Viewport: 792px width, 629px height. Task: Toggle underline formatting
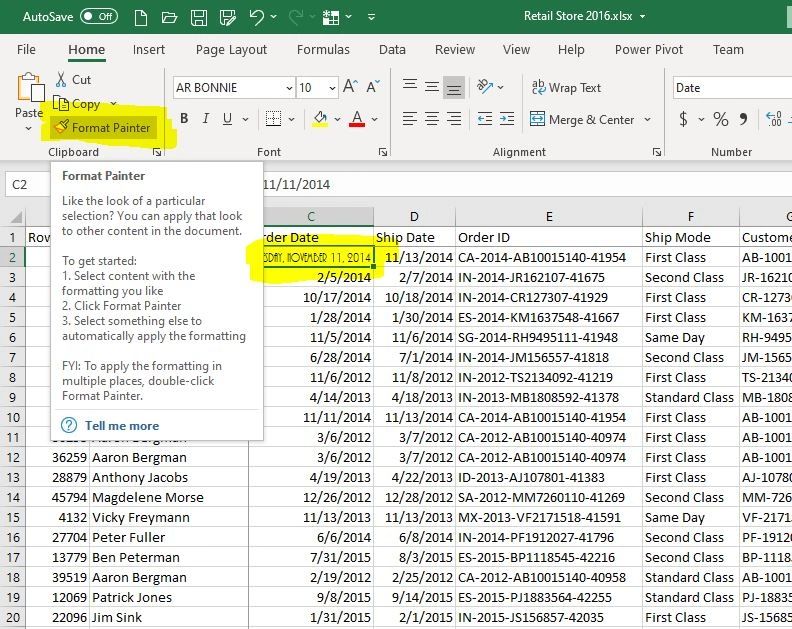pos(227,119)
